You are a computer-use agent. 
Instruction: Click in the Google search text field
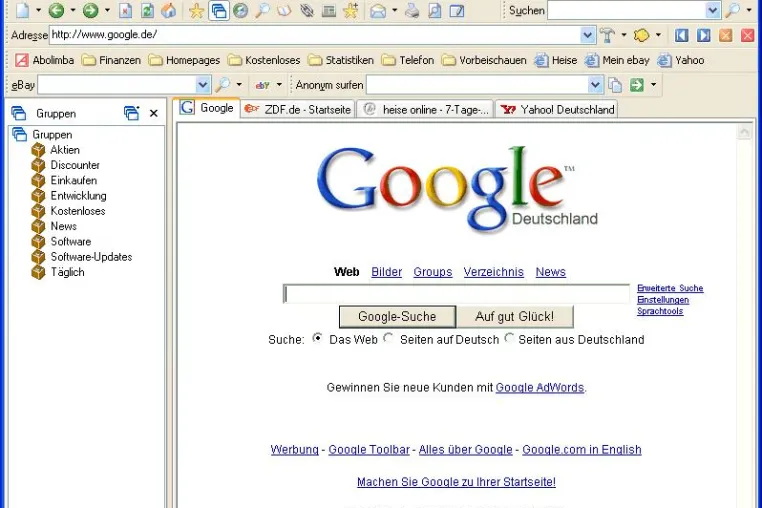[457, 294]
